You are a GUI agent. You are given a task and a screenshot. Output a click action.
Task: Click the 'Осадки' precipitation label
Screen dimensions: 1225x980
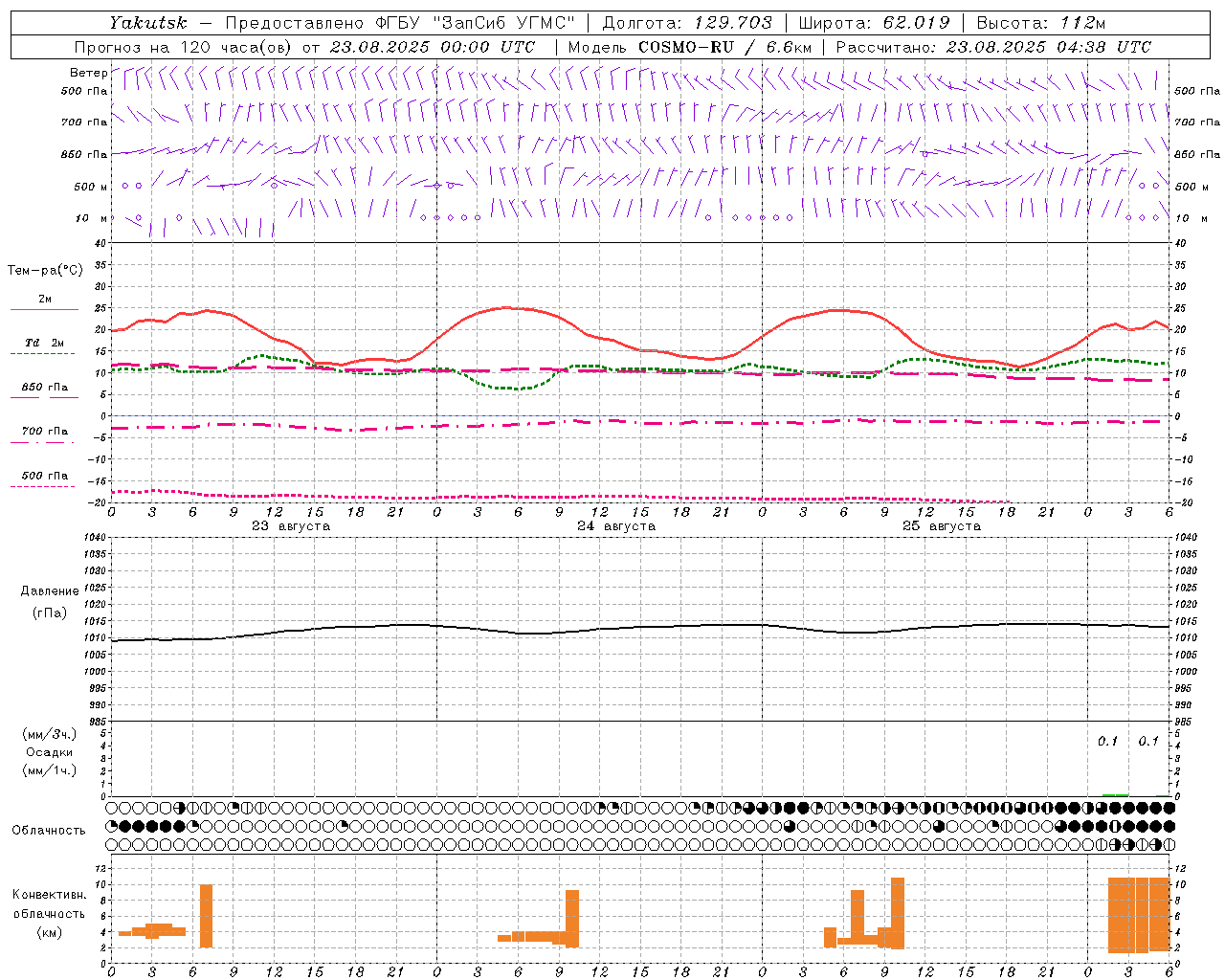pos(49,752)
